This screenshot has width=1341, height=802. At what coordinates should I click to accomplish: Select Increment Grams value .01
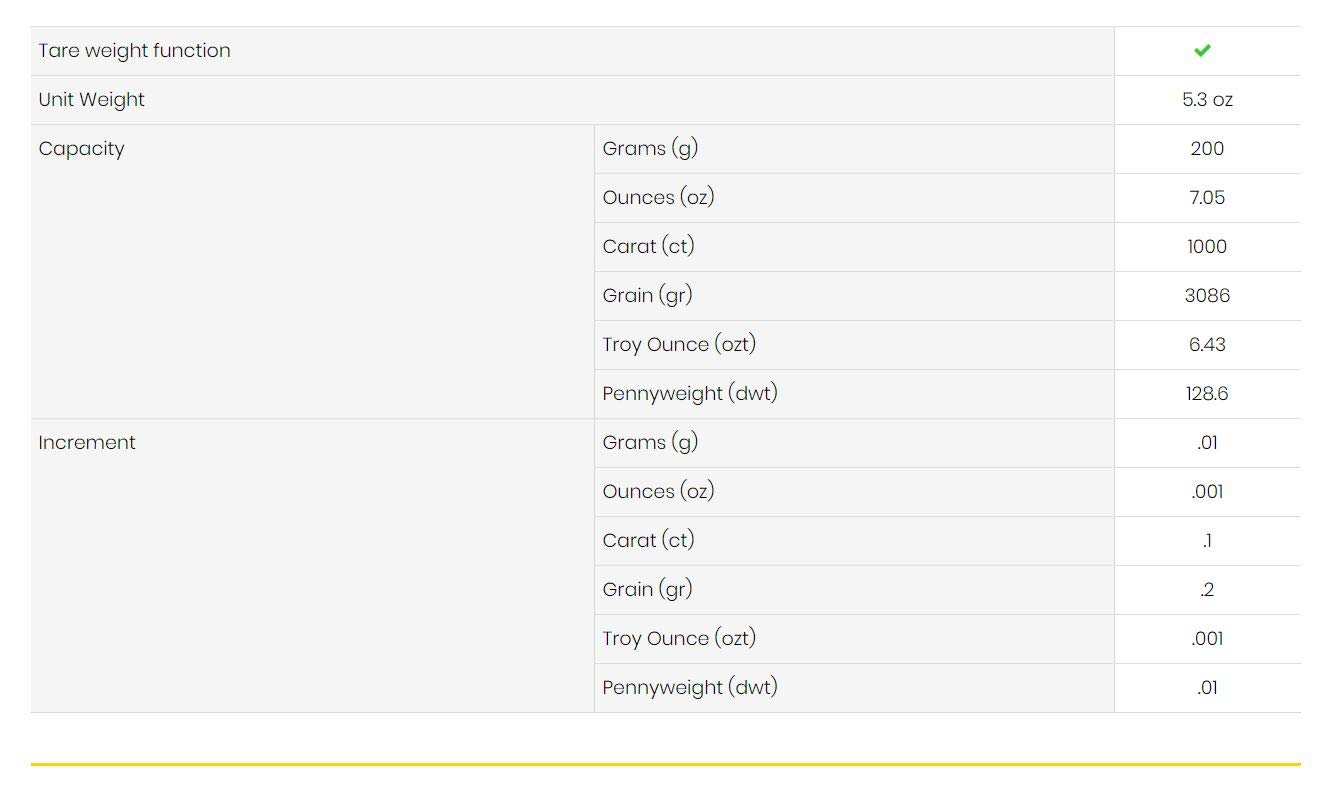point(1207,443)
